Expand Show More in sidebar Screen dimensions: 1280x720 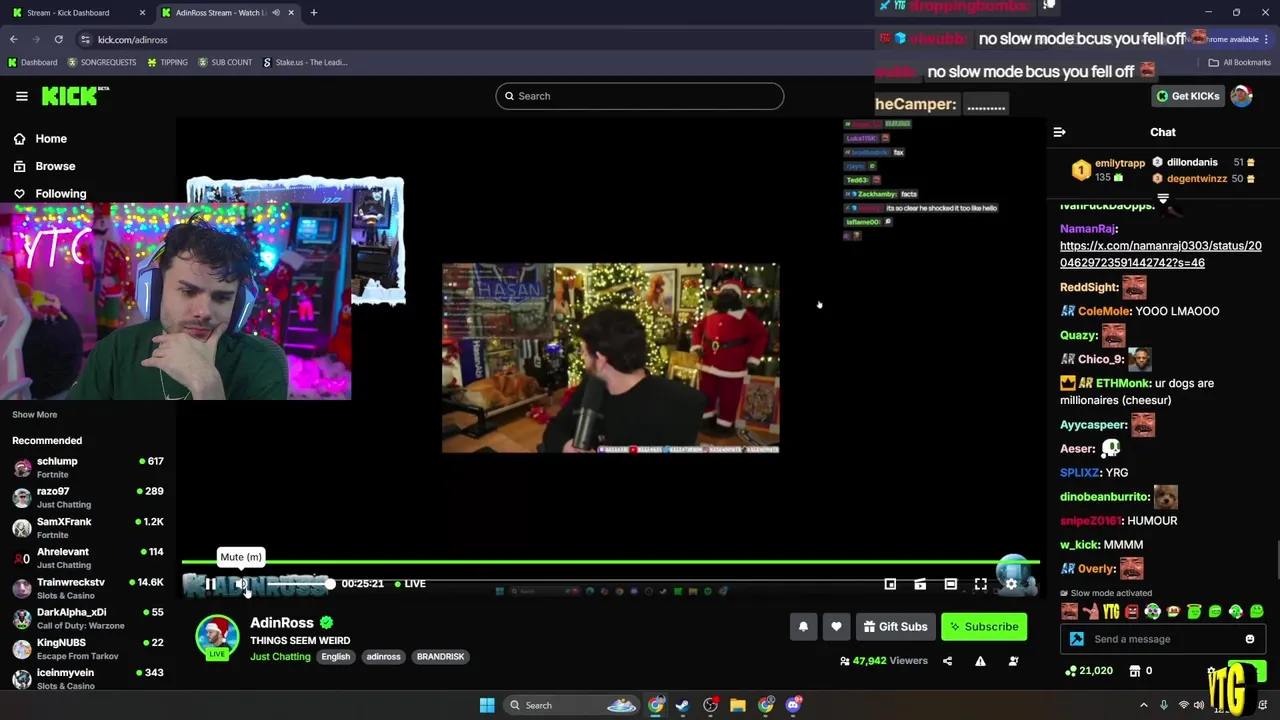34,414
